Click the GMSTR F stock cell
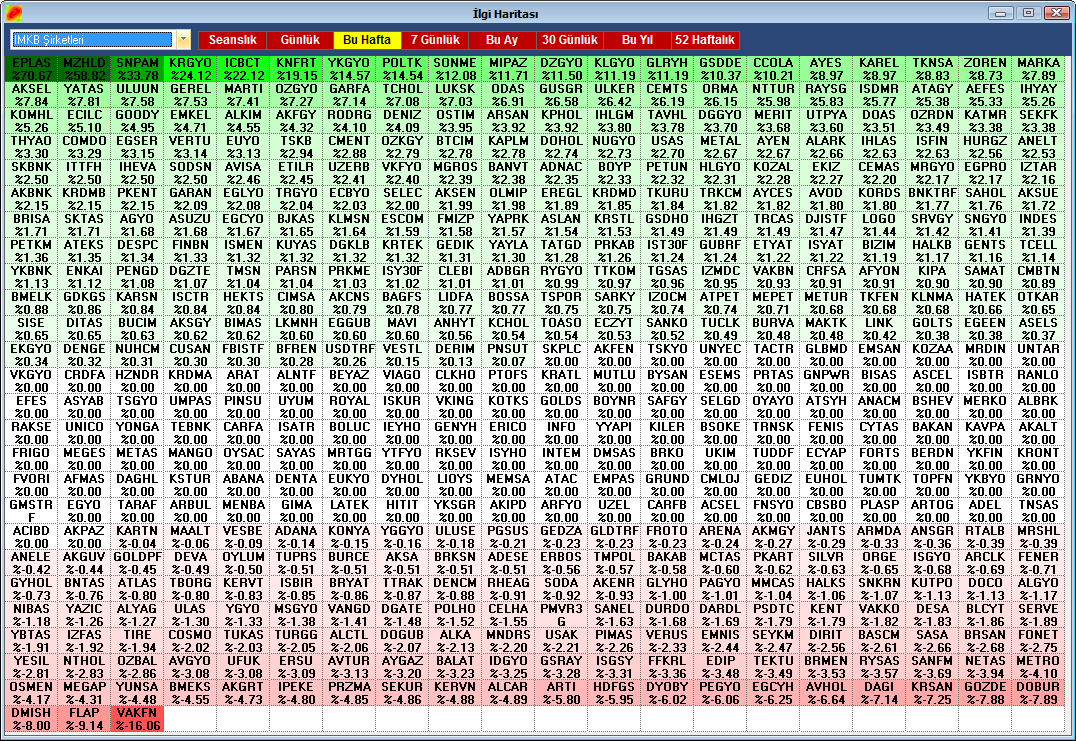 (32, 512)
